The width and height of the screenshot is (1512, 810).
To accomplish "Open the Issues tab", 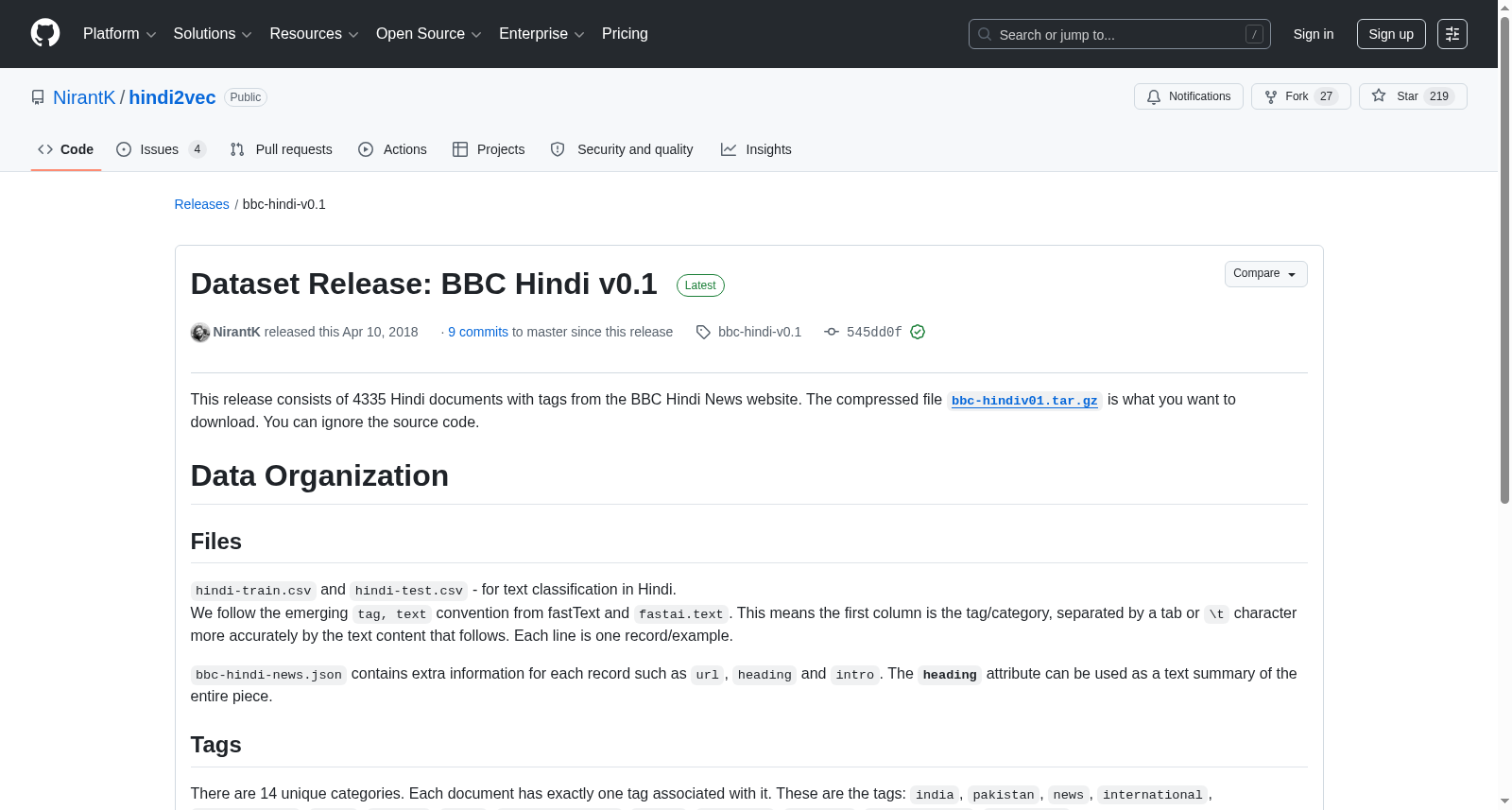I will pos(161,149).
